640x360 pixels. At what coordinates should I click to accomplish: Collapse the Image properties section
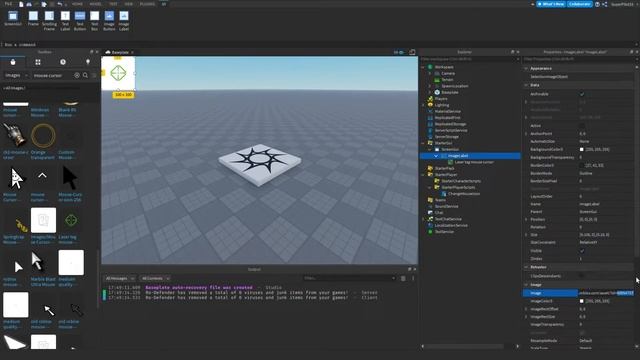click(526, 284)
